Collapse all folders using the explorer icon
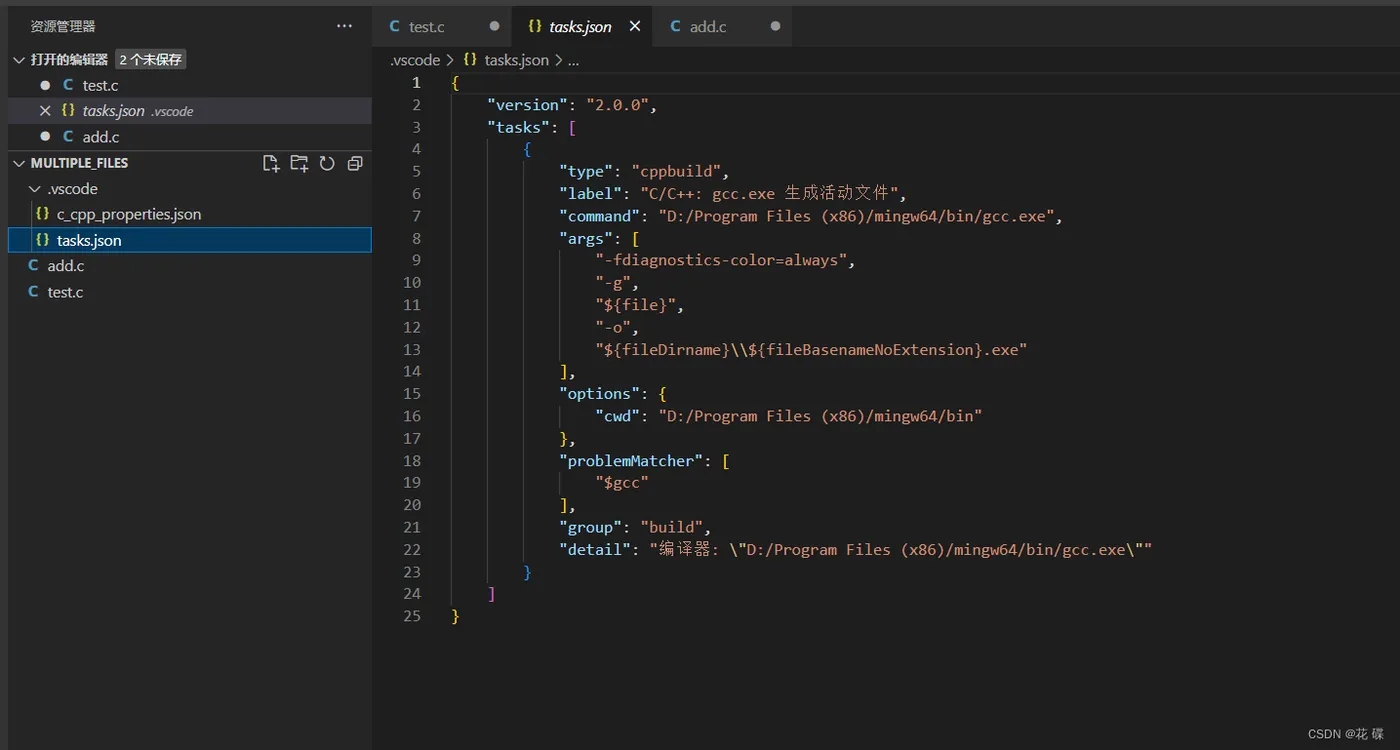1400x750 pixels. click(x=355, y=163)
